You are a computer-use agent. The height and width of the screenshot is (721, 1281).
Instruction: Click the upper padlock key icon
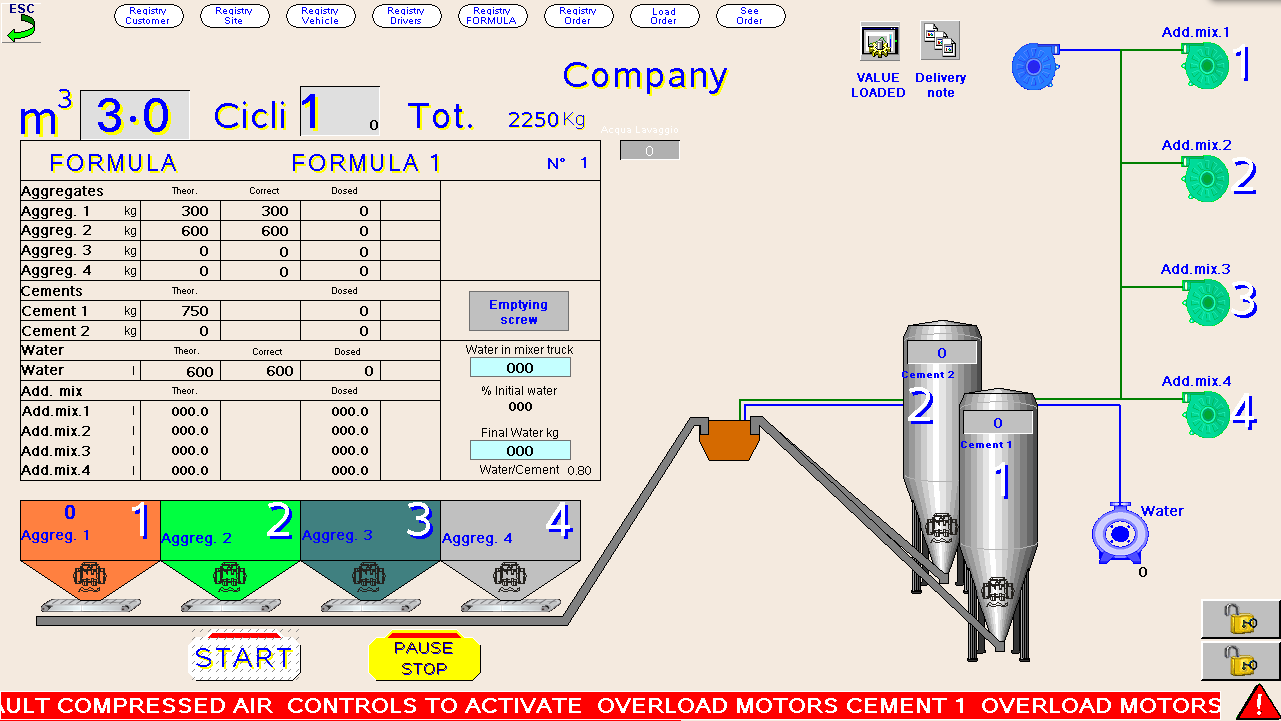pyautogui.click(x=1240, y=619)
